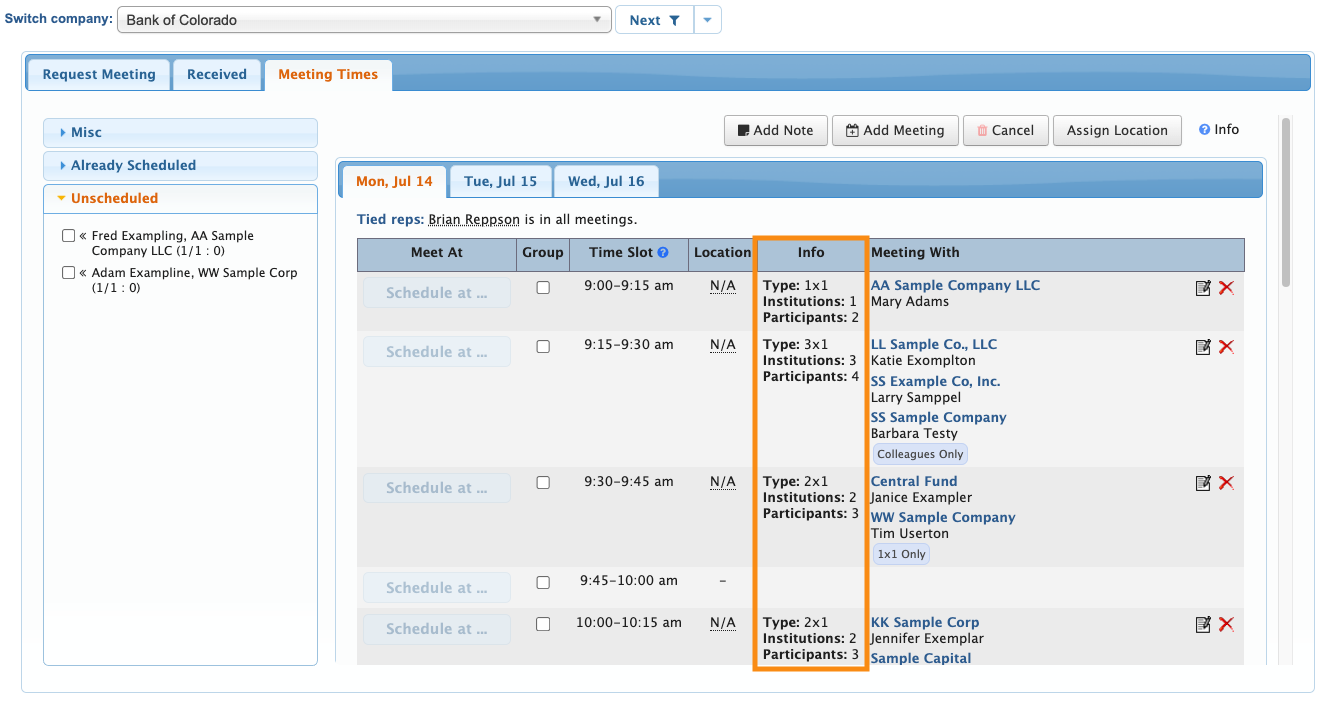Click edit icon for AA Sample Company meeting
This screenshot has width=1334, height=718.
point(1203,288)
